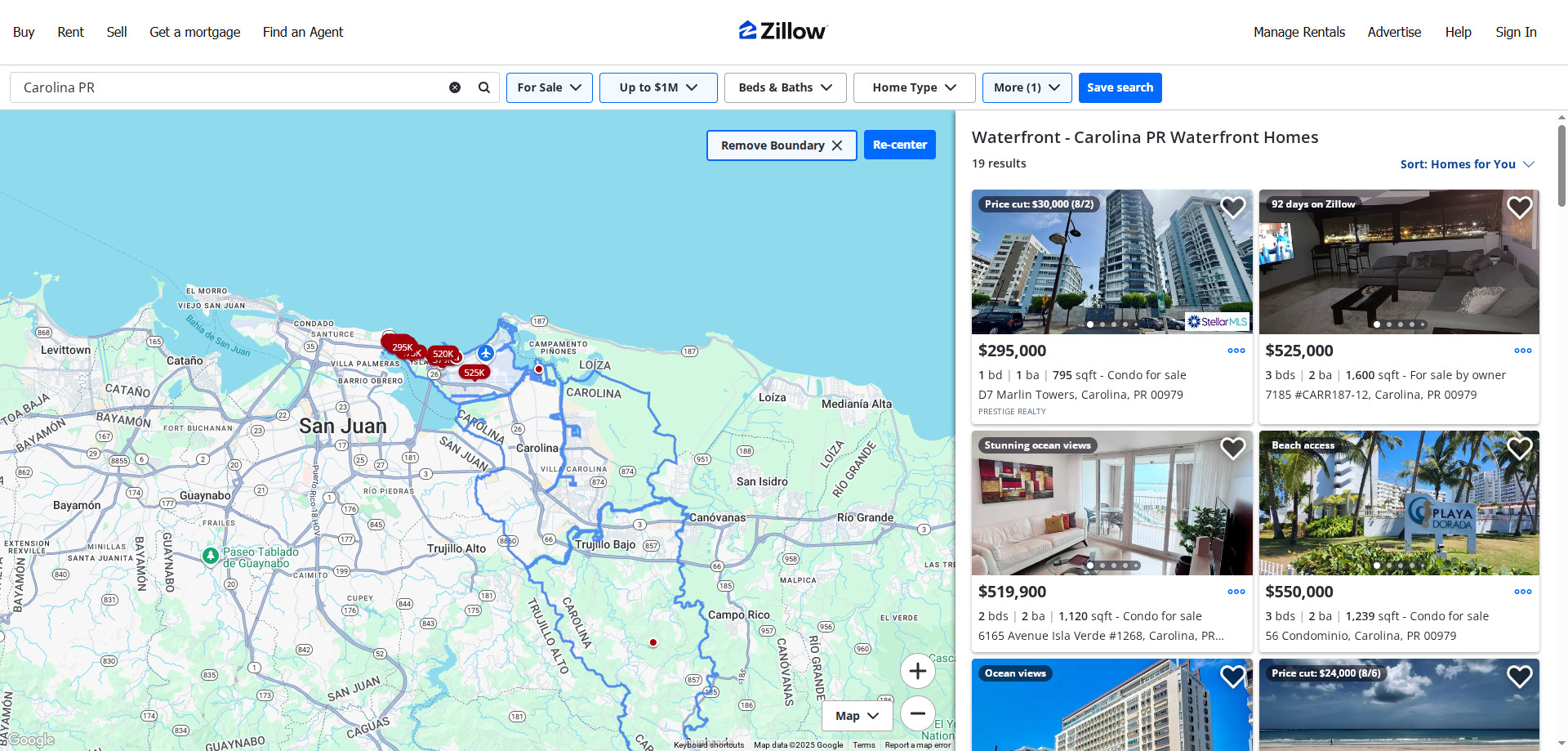Click the Zillow logo
Screen dimensions: 1568x751
click(x=783, y=31)
